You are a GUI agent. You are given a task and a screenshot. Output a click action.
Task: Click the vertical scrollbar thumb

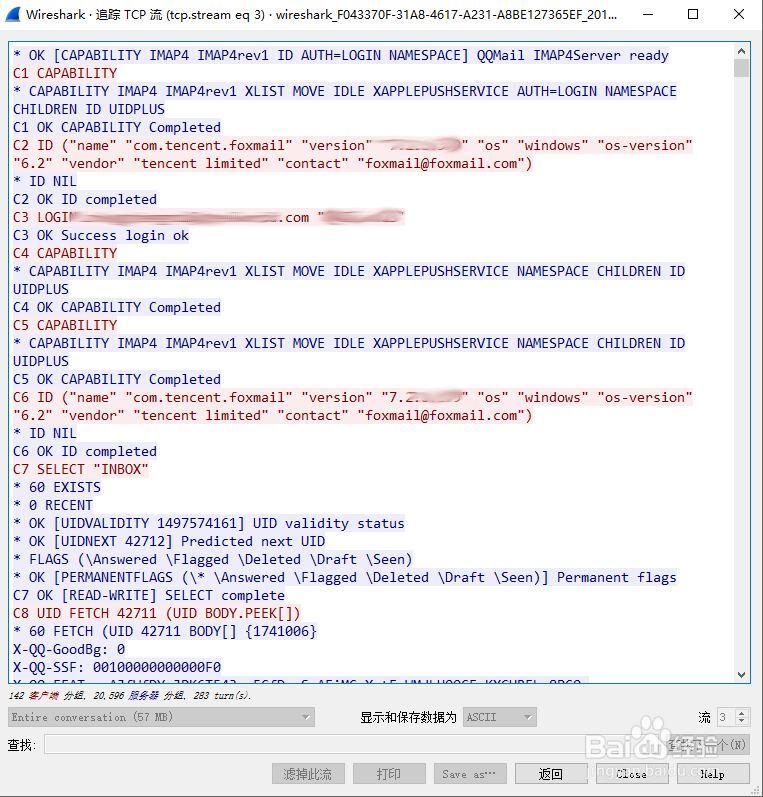(741, 68)
